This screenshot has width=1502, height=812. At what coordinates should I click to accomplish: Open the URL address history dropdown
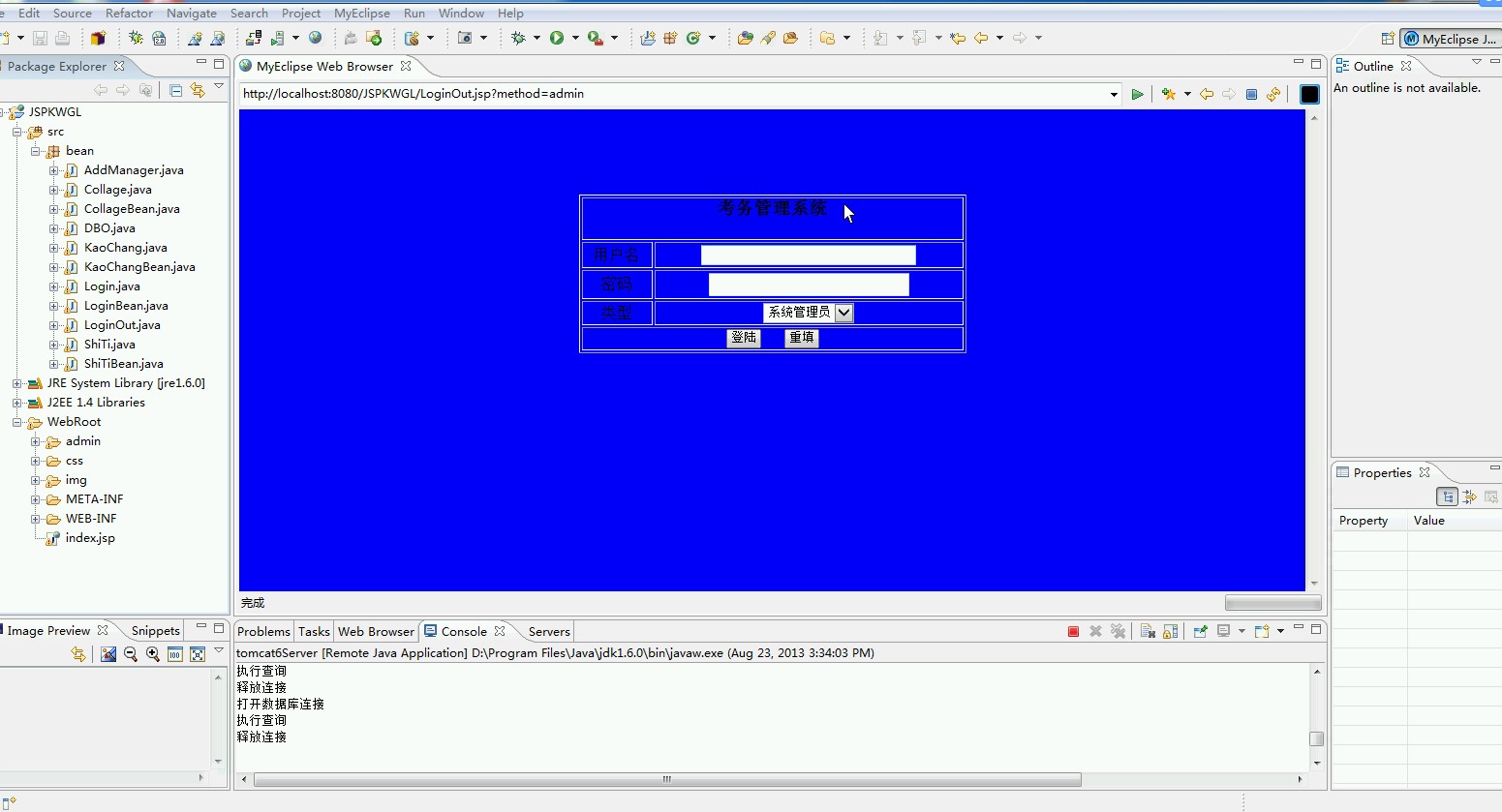click(x=1114, y=94)
